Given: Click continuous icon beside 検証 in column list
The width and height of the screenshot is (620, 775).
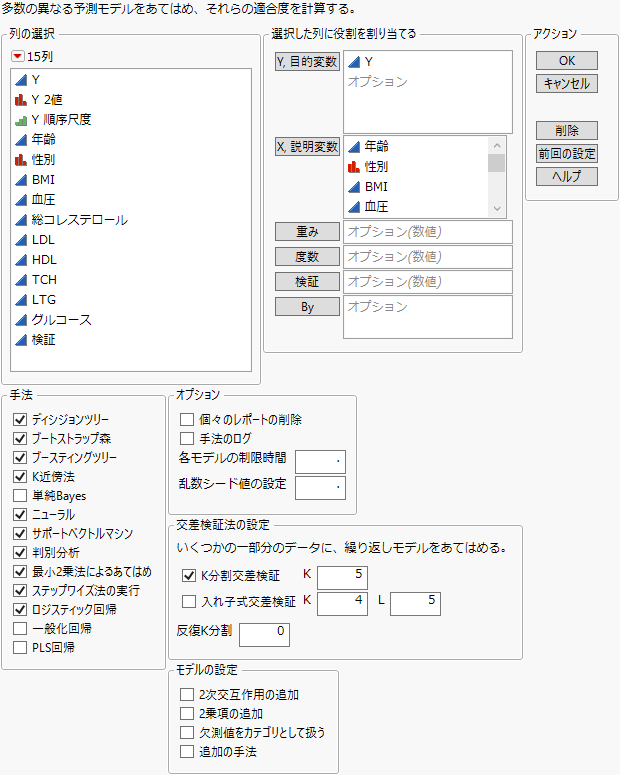Looking at the screenshot, I should 21,340.
